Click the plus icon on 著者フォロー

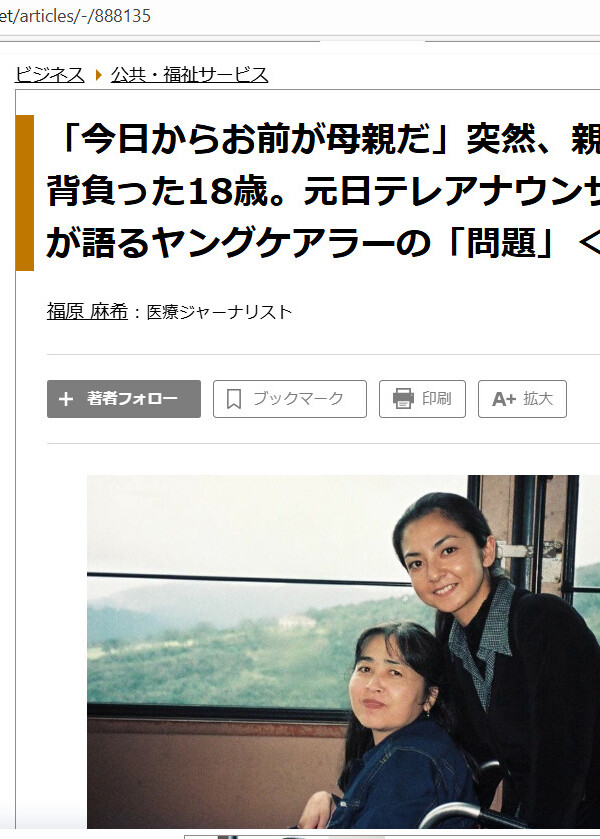(x=65, y=399)
